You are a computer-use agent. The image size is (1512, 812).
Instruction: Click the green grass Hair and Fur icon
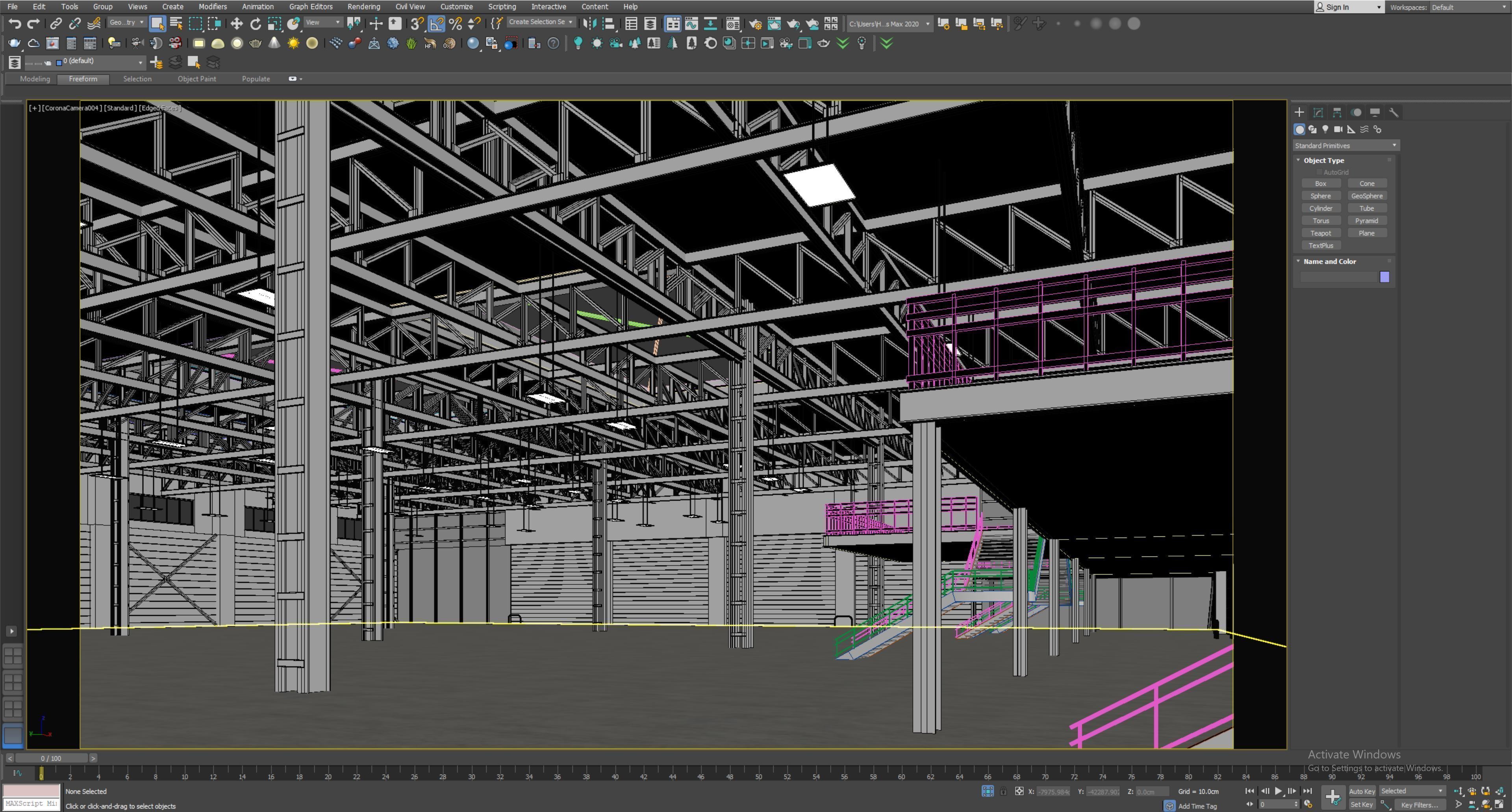[411, 43]
